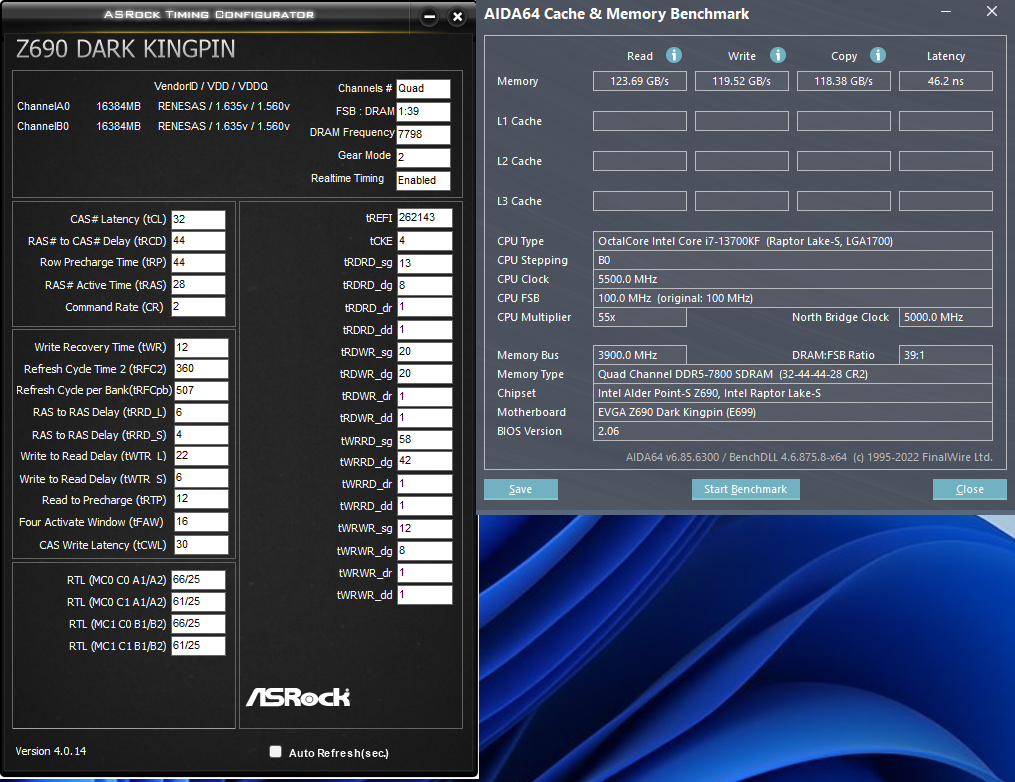Click the tWRWR_sg value 12 field

coord(425,528)
